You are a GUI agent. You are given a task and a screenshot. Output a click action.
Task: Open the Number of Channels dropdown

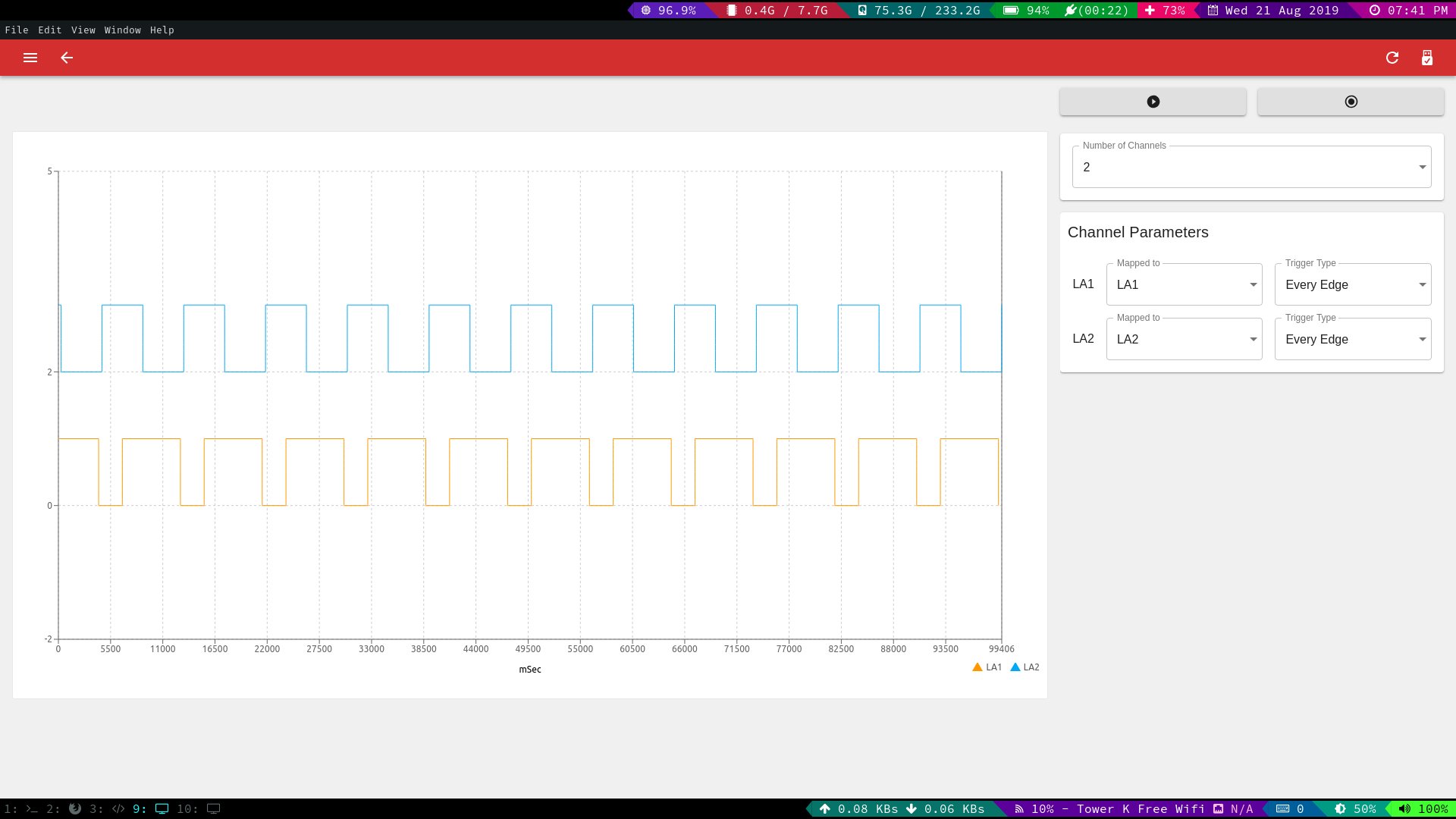coord(1251,167)
